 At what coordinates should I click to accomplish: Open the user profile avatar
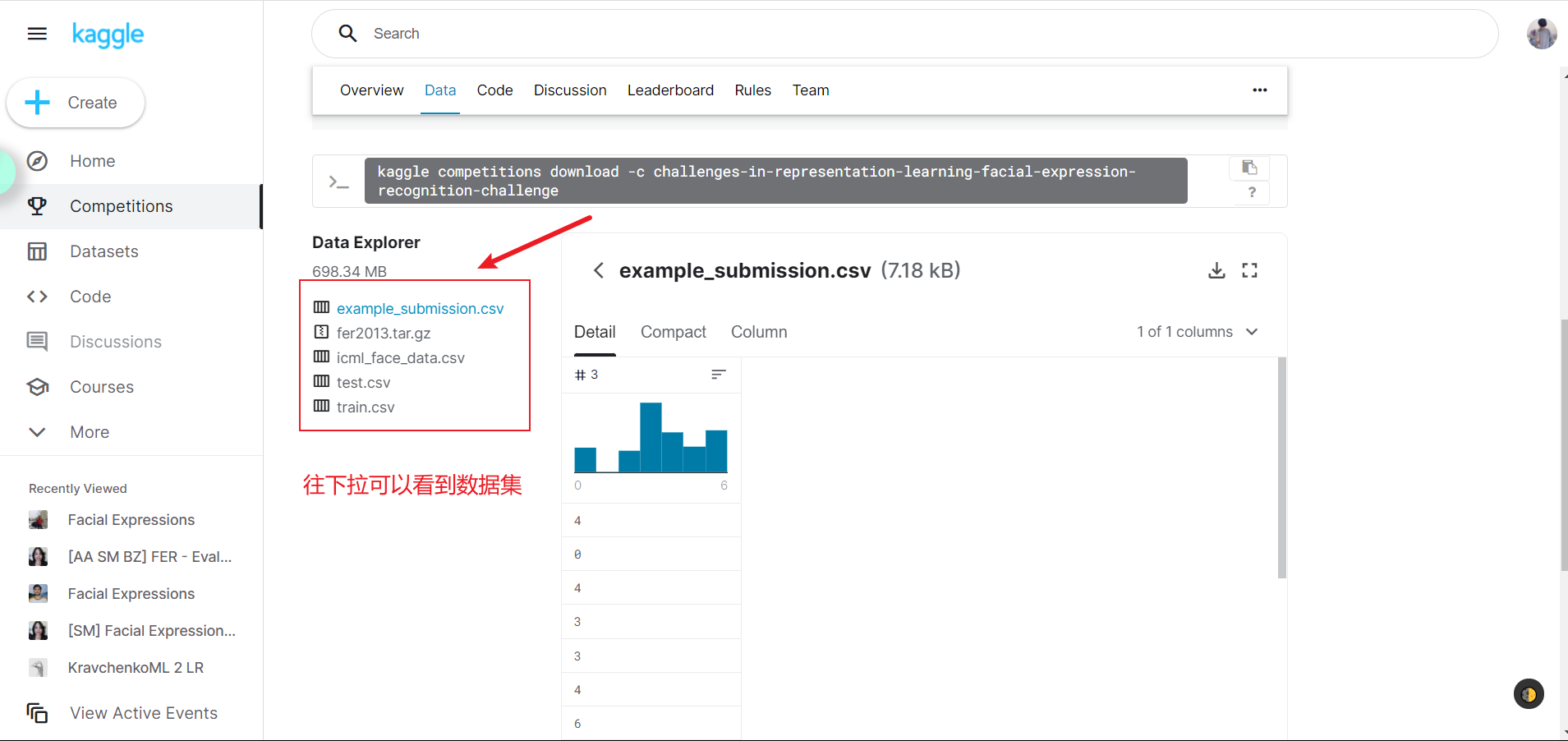(1542, 34)
